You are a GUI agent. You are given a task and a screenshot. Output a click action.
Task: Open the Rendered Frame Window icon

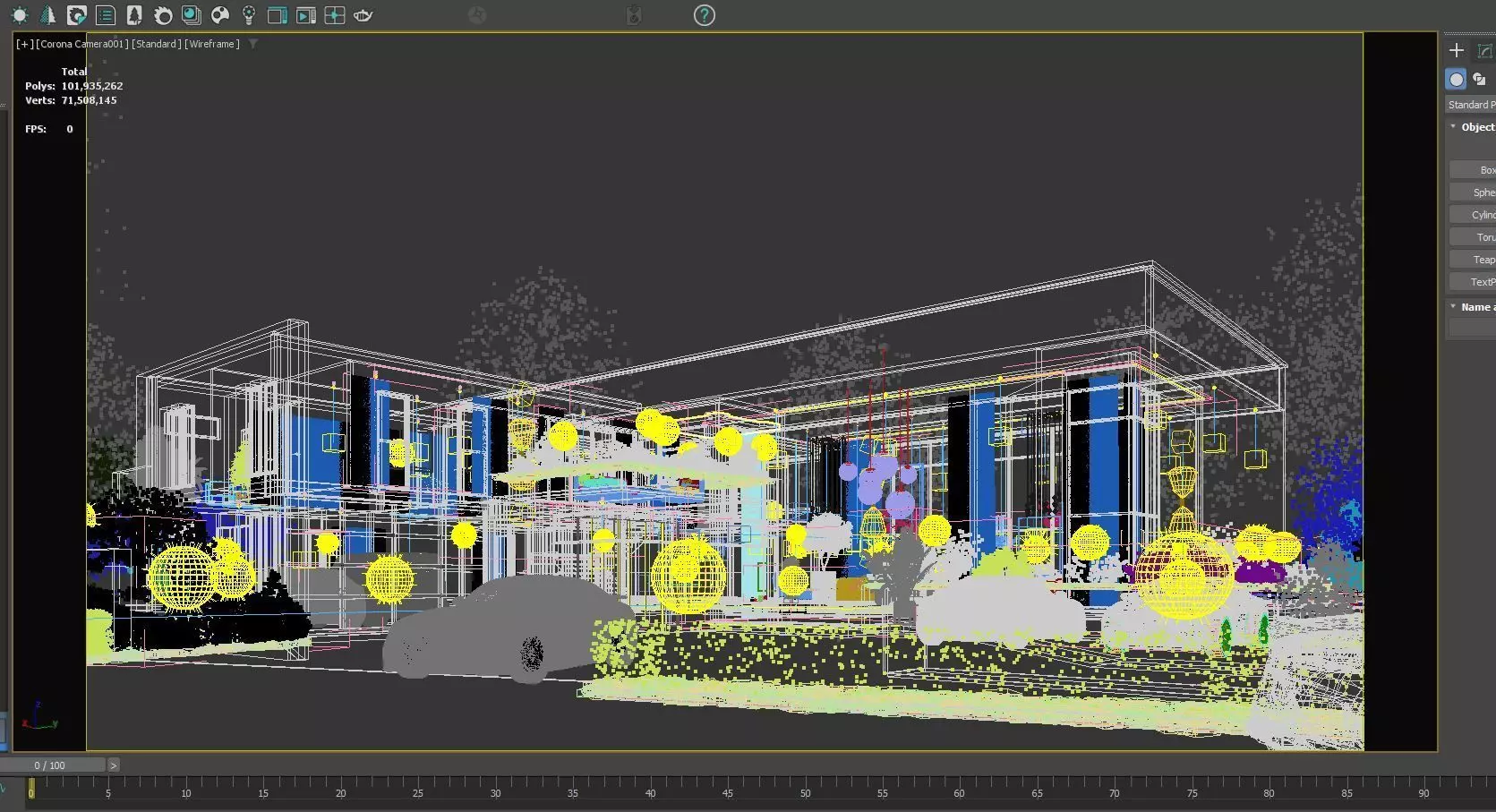[x=306, y=15]
